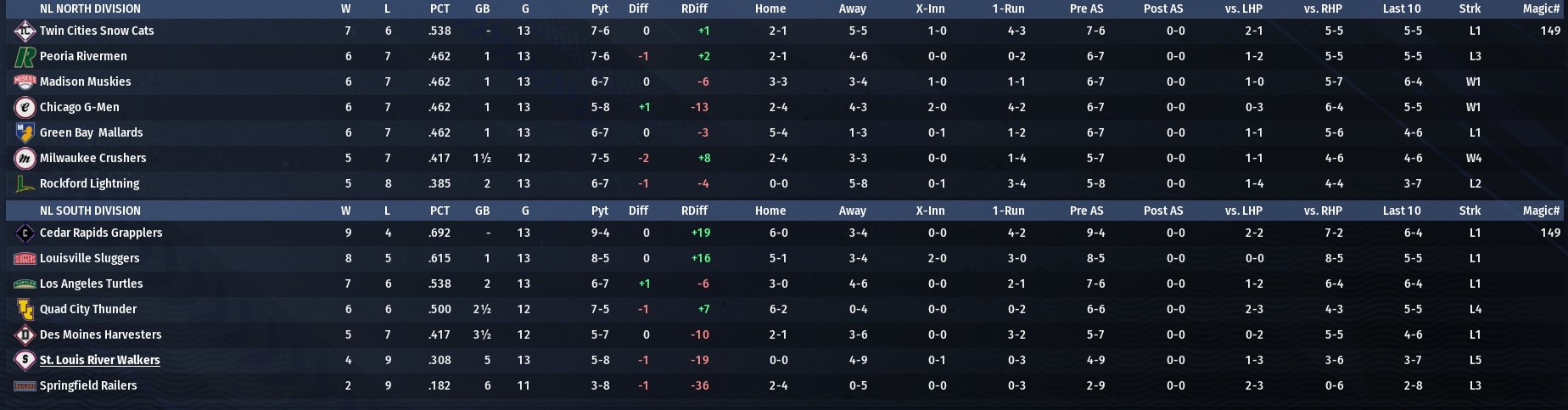The image size is (1568, 410).
Task: Sort NL North by RDiff column header
Action: (694, 8)
